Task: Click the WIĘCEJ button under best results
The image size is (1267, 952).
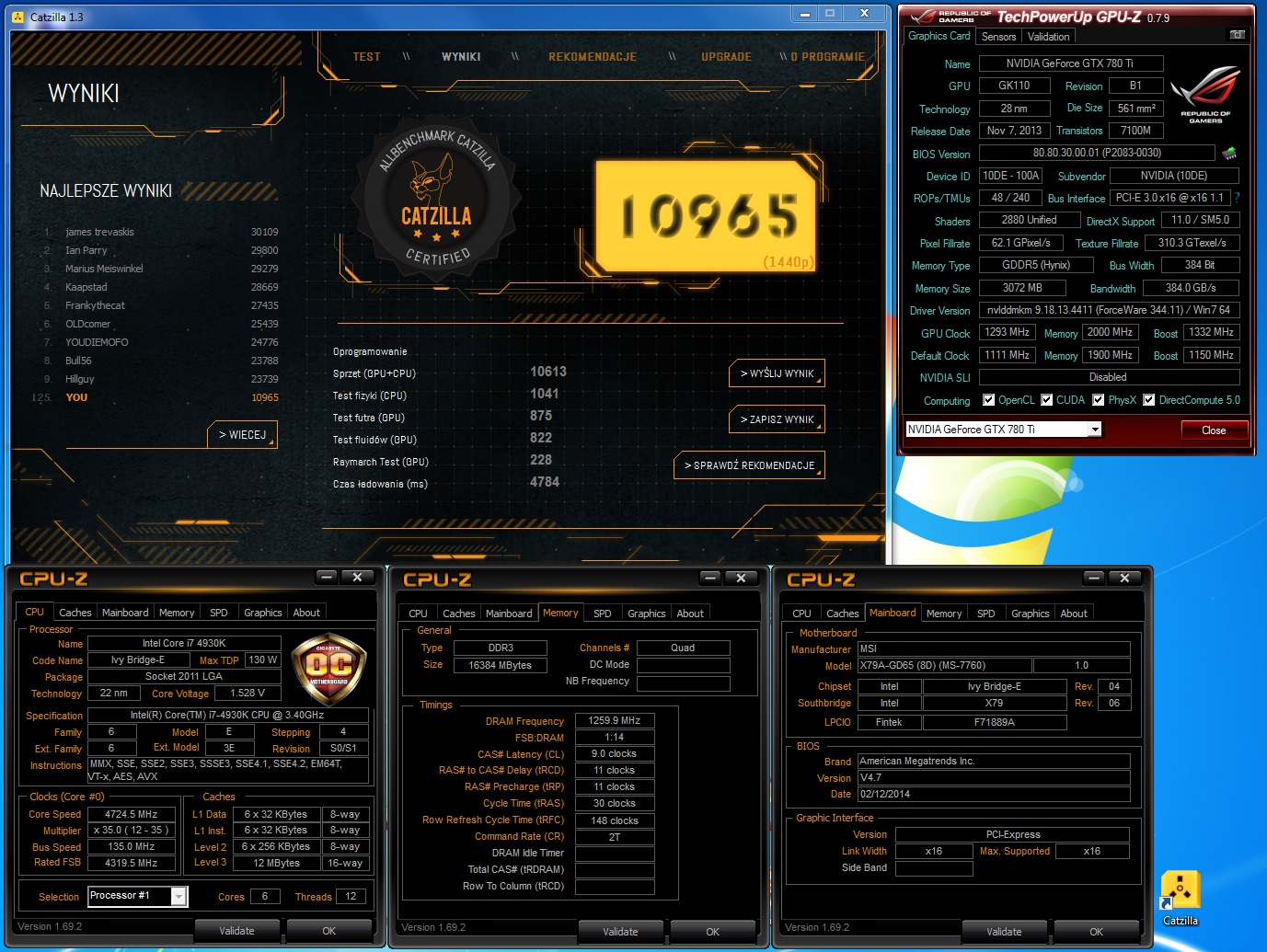Action: pos(242,435)
